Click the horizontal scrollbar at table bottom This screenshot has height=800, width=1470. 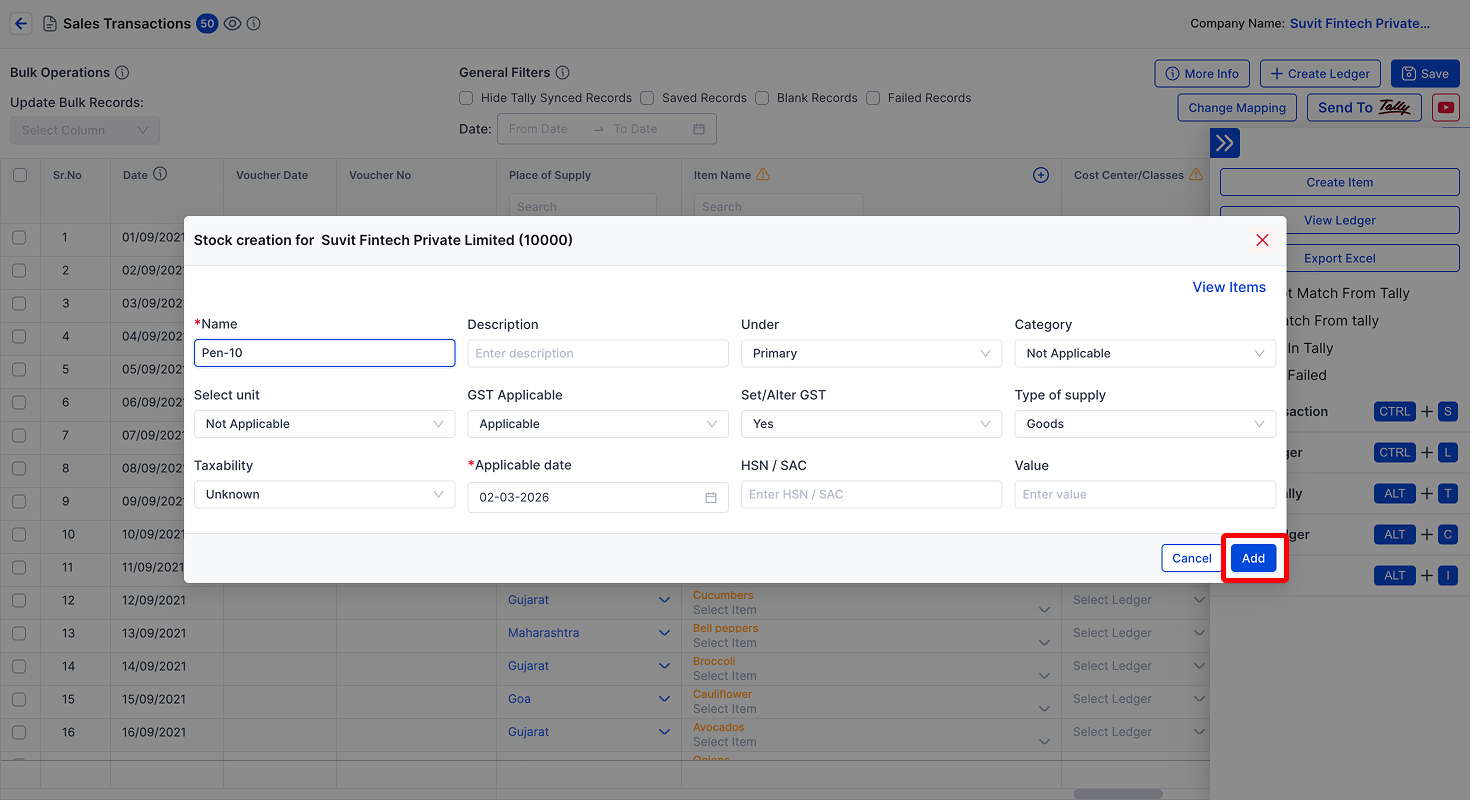pyautogui.click(x=1118, y=794)
